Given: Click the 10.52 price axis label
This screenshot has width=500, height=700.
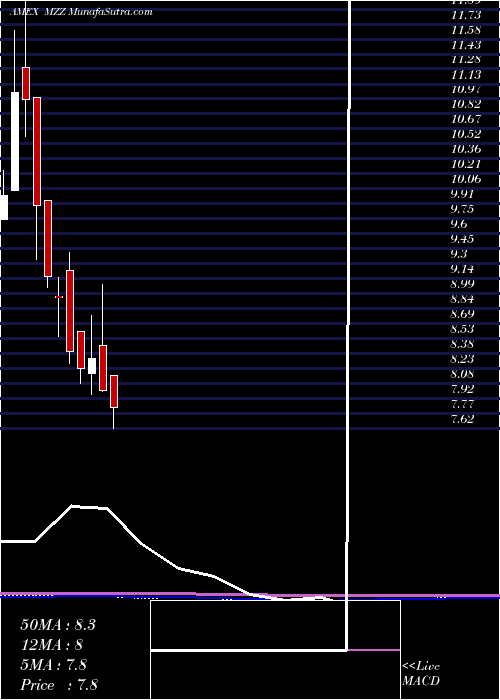Looking at the screenshot, I should [466, 134].
